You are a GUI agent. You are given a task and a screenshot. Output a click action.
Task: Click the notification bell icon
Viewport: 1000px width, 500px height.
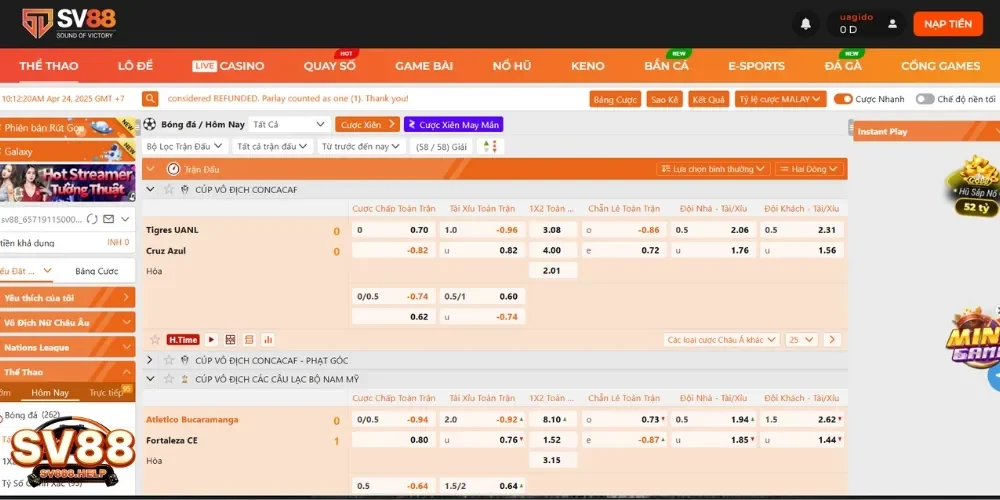coord(806,24)
